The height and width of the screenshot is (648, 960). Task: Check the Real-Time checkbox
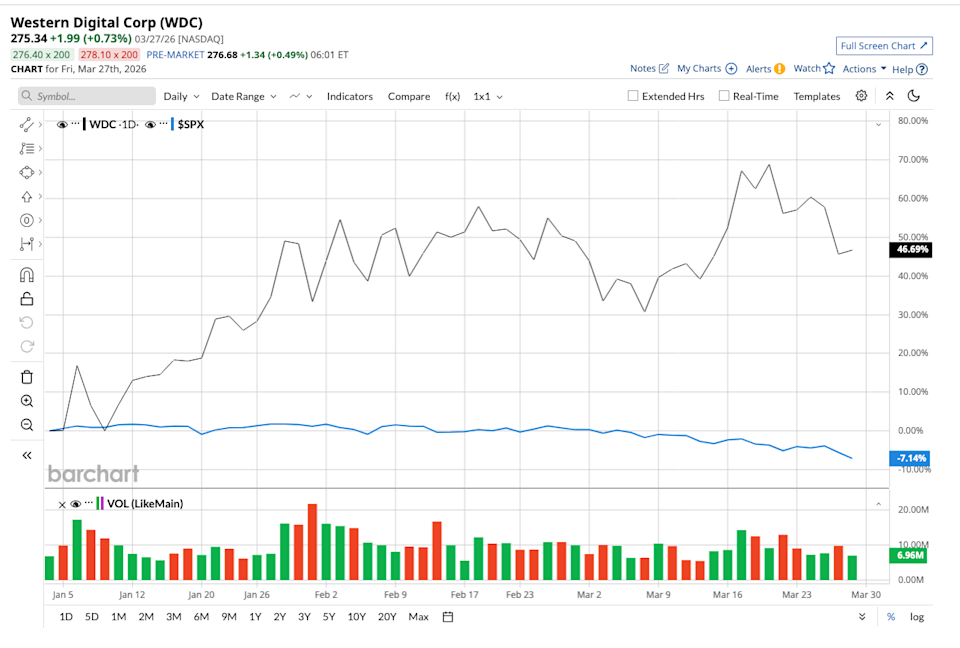(x=724, y=96)
